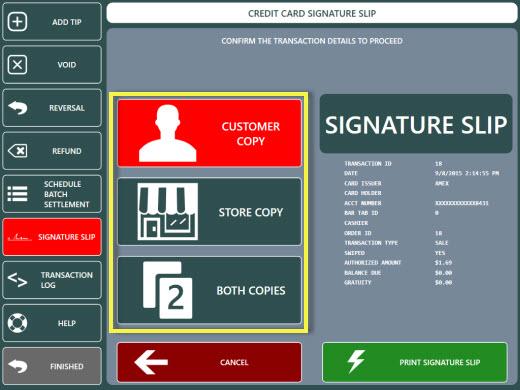Click the Refund backspace icon

18,151
